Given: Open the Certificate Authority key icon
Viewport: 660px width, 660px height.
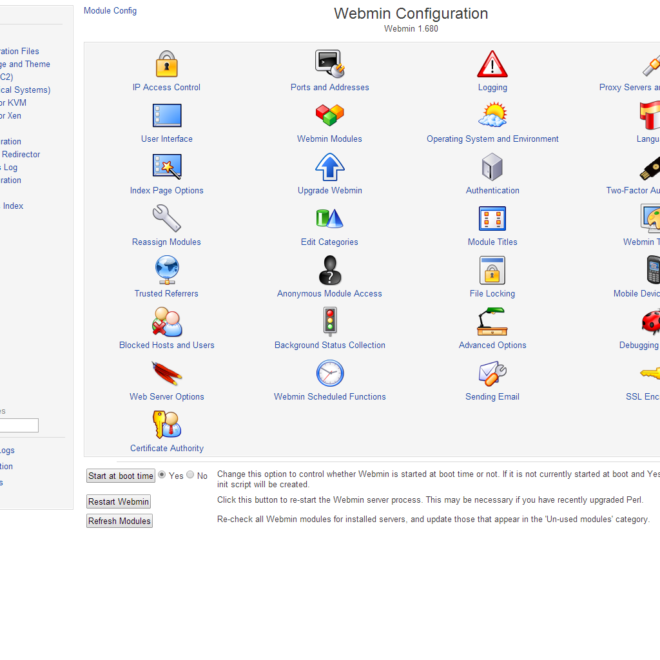Looking at the screenshot, I should (x=167, y=425).
